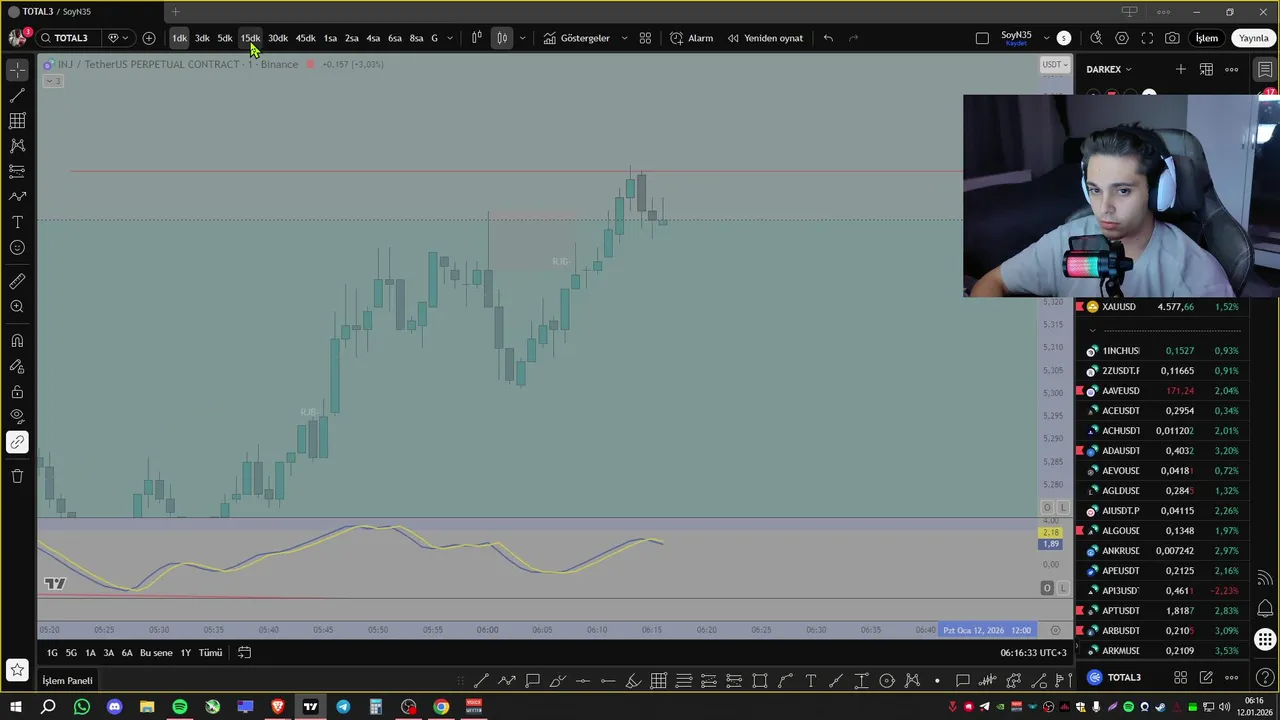Viewport: 1280px width, 720px height.
Task: Add a compare symbol with plus icon
Action: click(x=149, y=38)
